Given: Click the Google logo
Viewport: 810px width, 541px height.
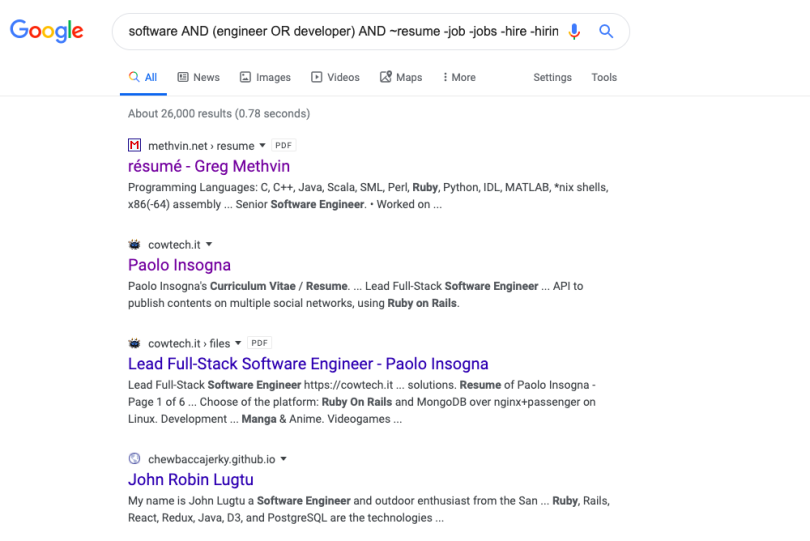Looking at the screenshot, I should (46, 31).
